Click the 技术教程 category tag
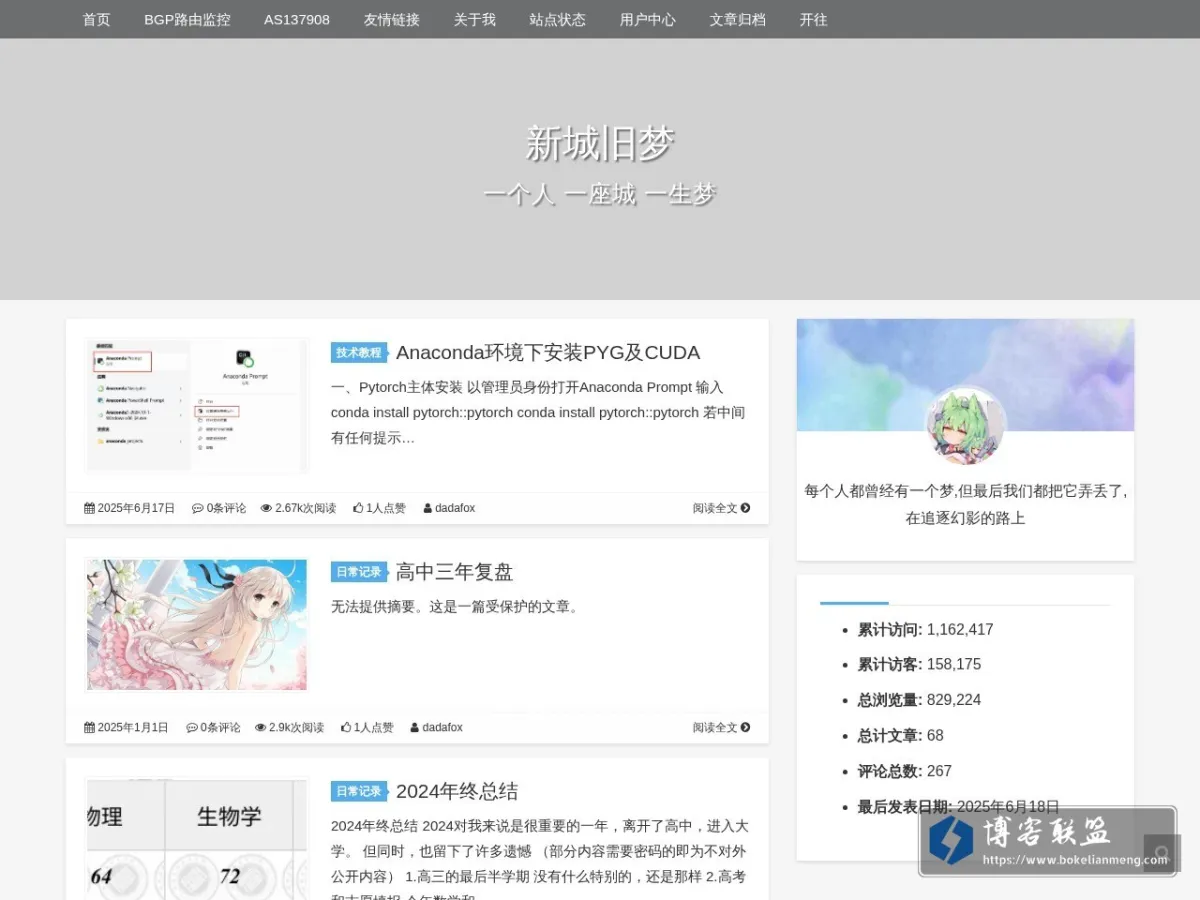 tap(359, 352)
